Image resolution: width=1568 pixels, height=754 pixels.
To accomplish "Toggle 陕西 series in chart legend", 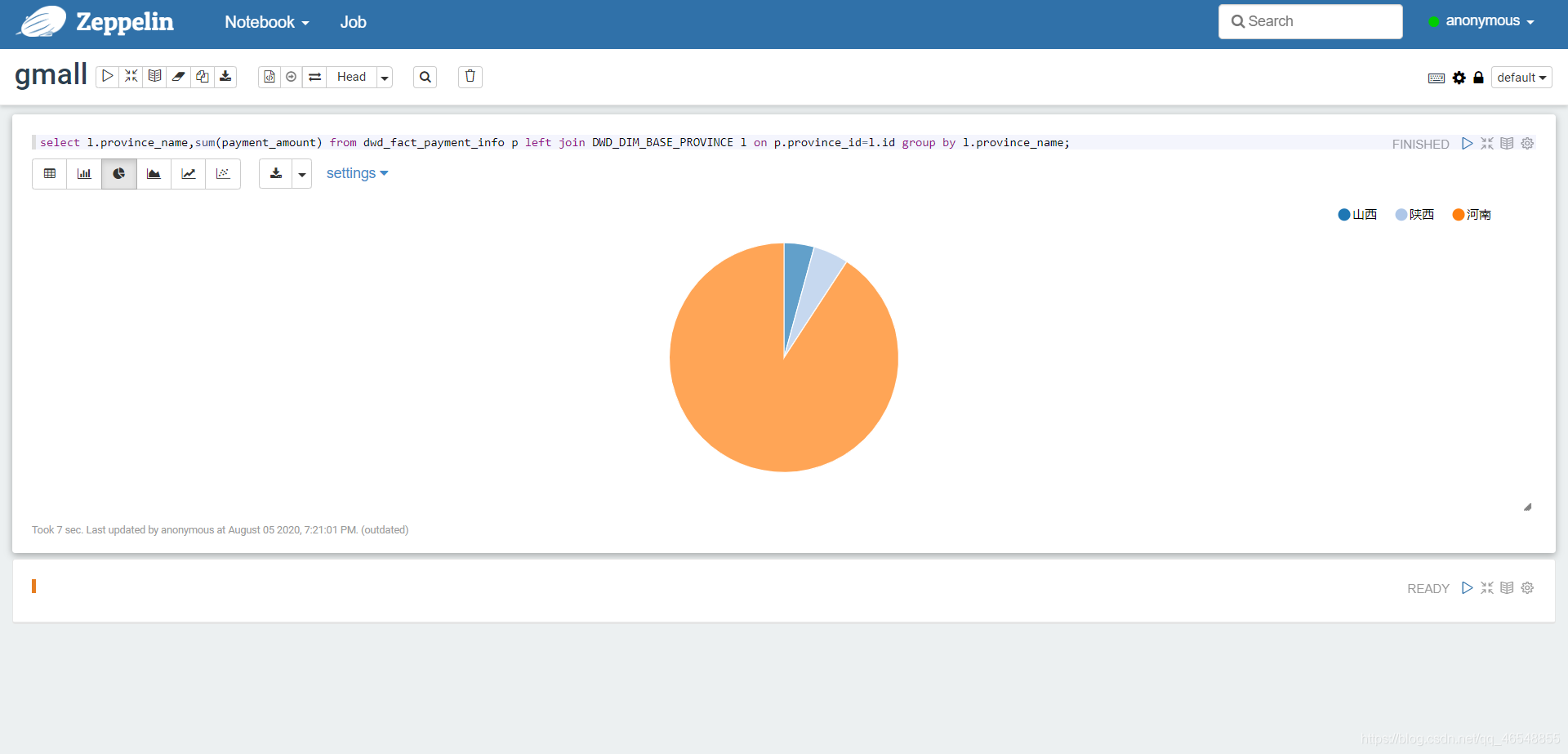I will click(1414, 215).
